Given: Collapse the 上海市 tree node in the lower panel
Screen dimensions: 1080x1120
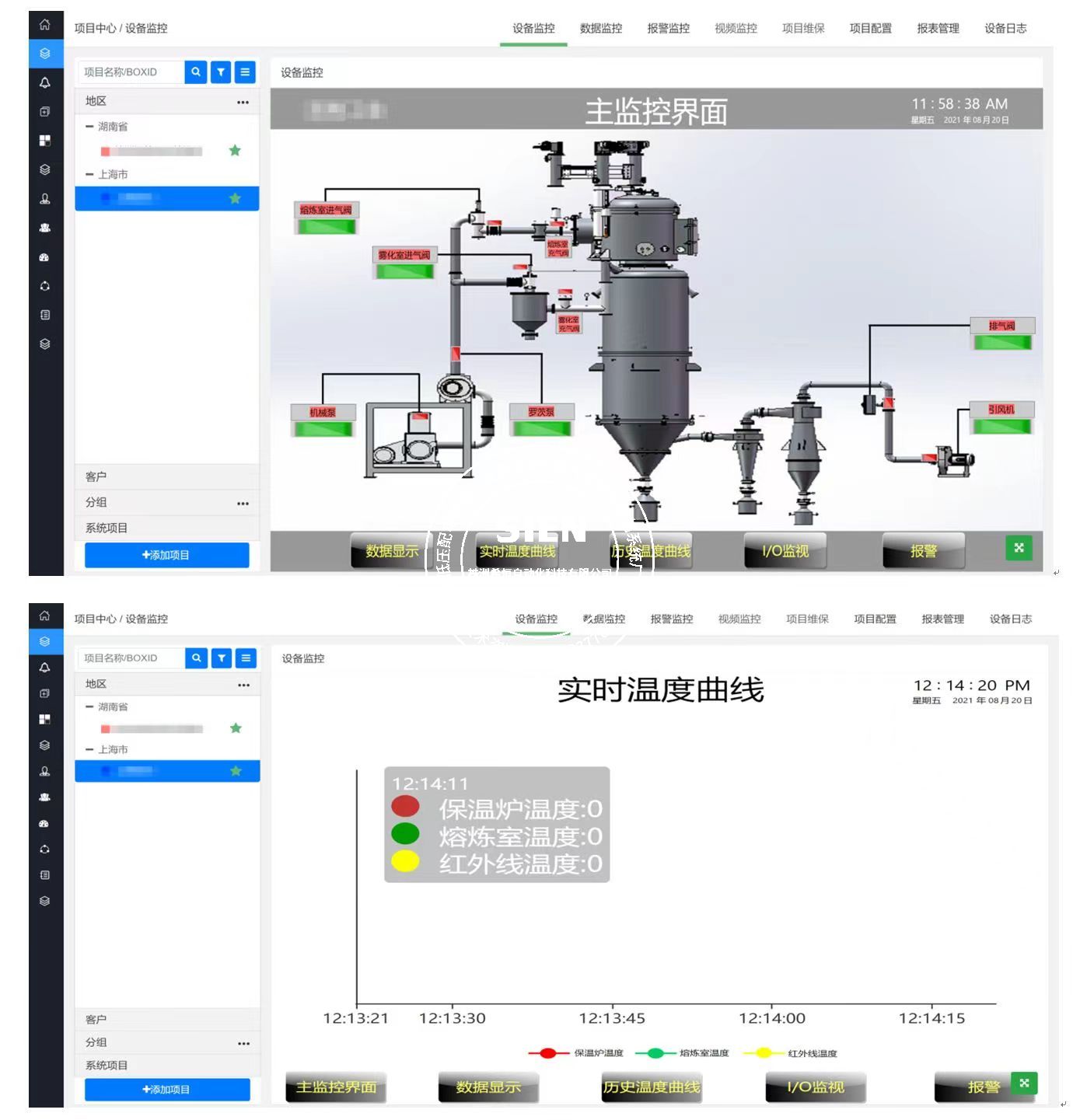Looking at the screenshot, I should [89, 749].
